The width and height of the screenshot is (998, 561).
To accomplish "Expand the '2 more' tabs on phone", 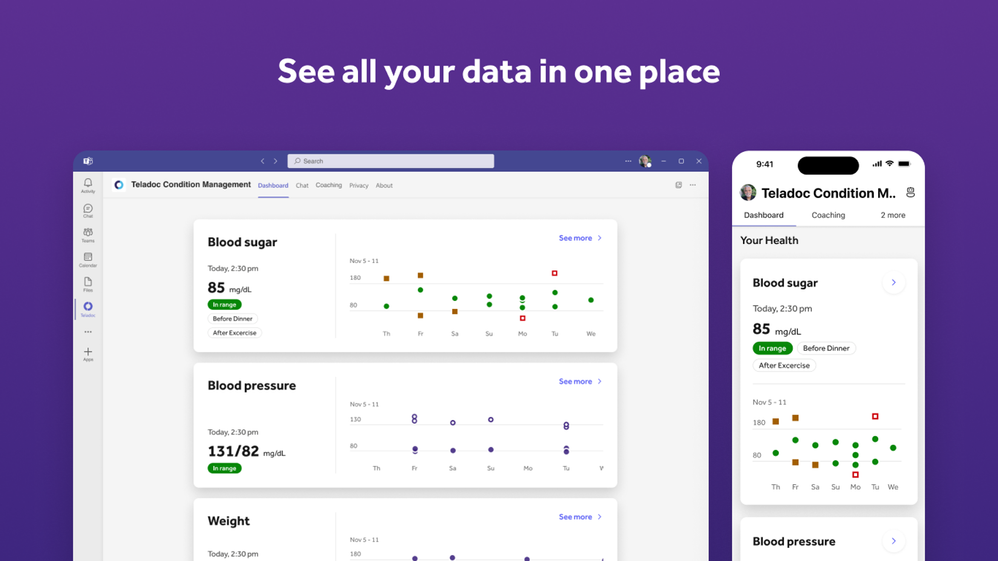I will 892,215.
